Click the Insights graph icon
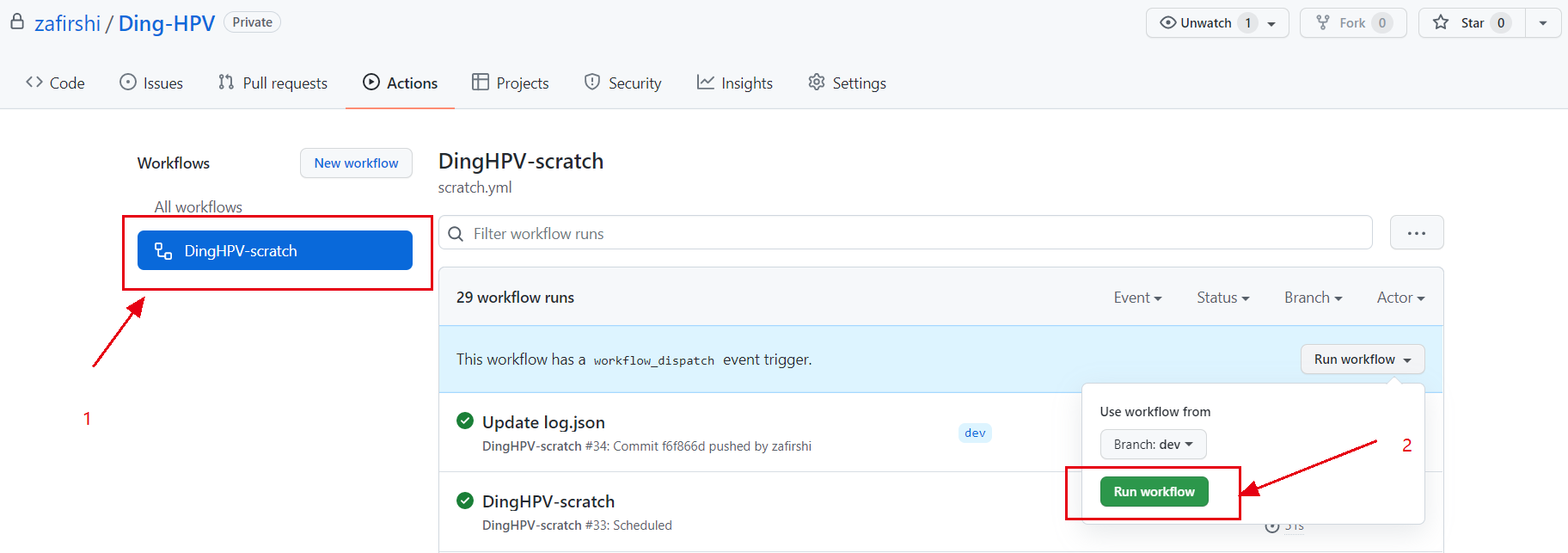The width and height of the screenshot is (1568, 553). tap(706, 82)
